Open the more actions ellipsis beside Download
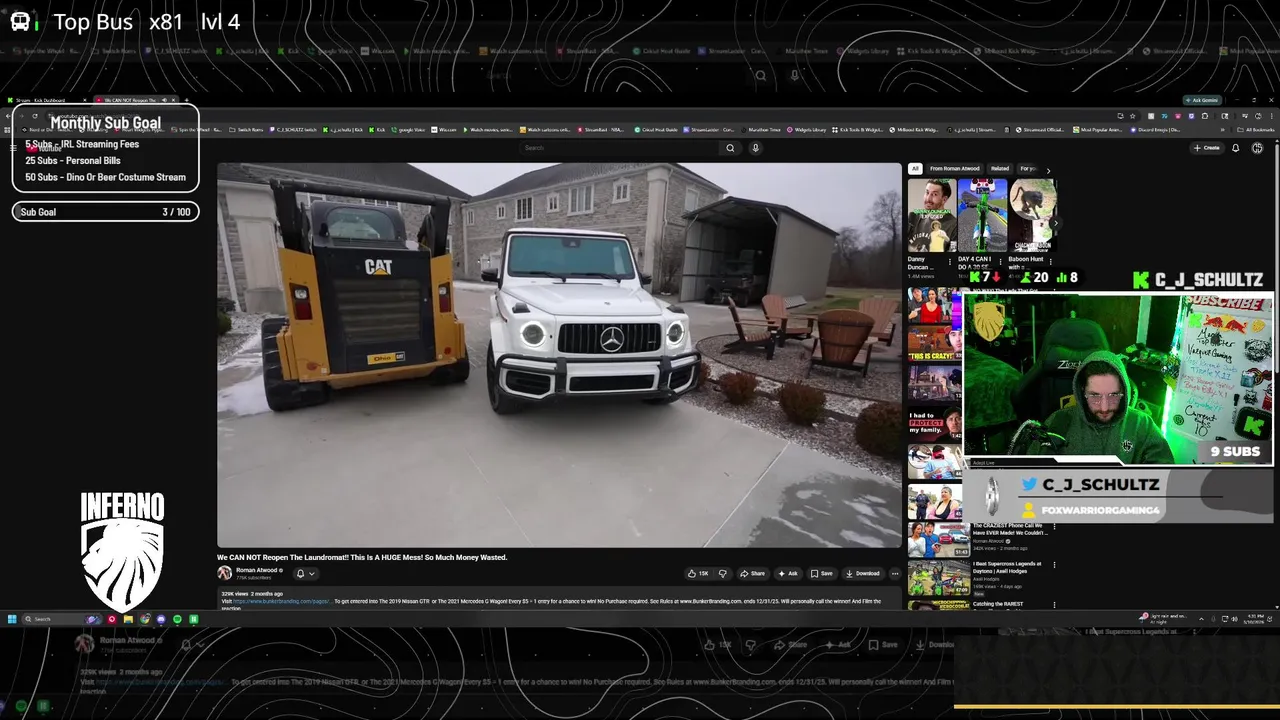The height and width of the screenshot is (720, 1280). tap(895, 573)
